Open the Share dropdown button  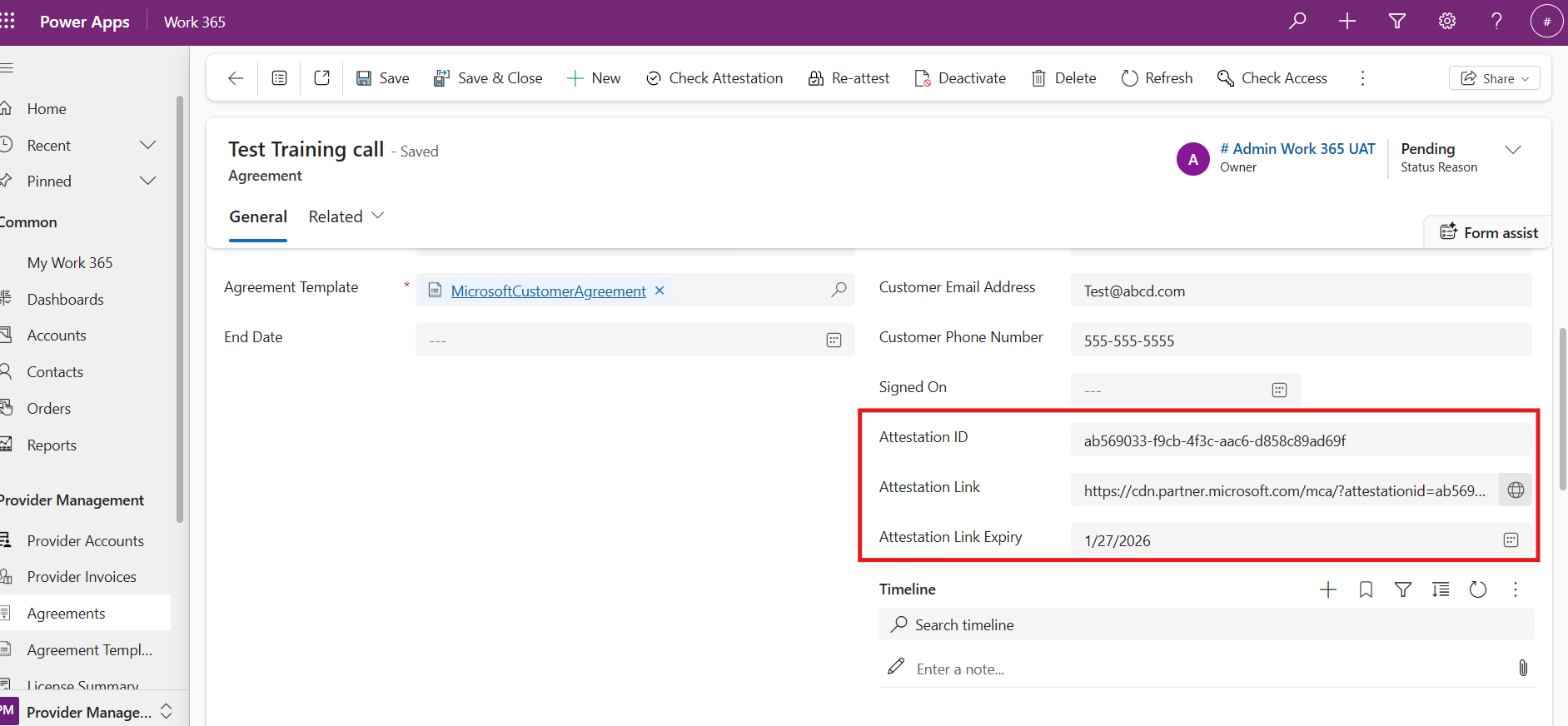[x=1495, y=78]
